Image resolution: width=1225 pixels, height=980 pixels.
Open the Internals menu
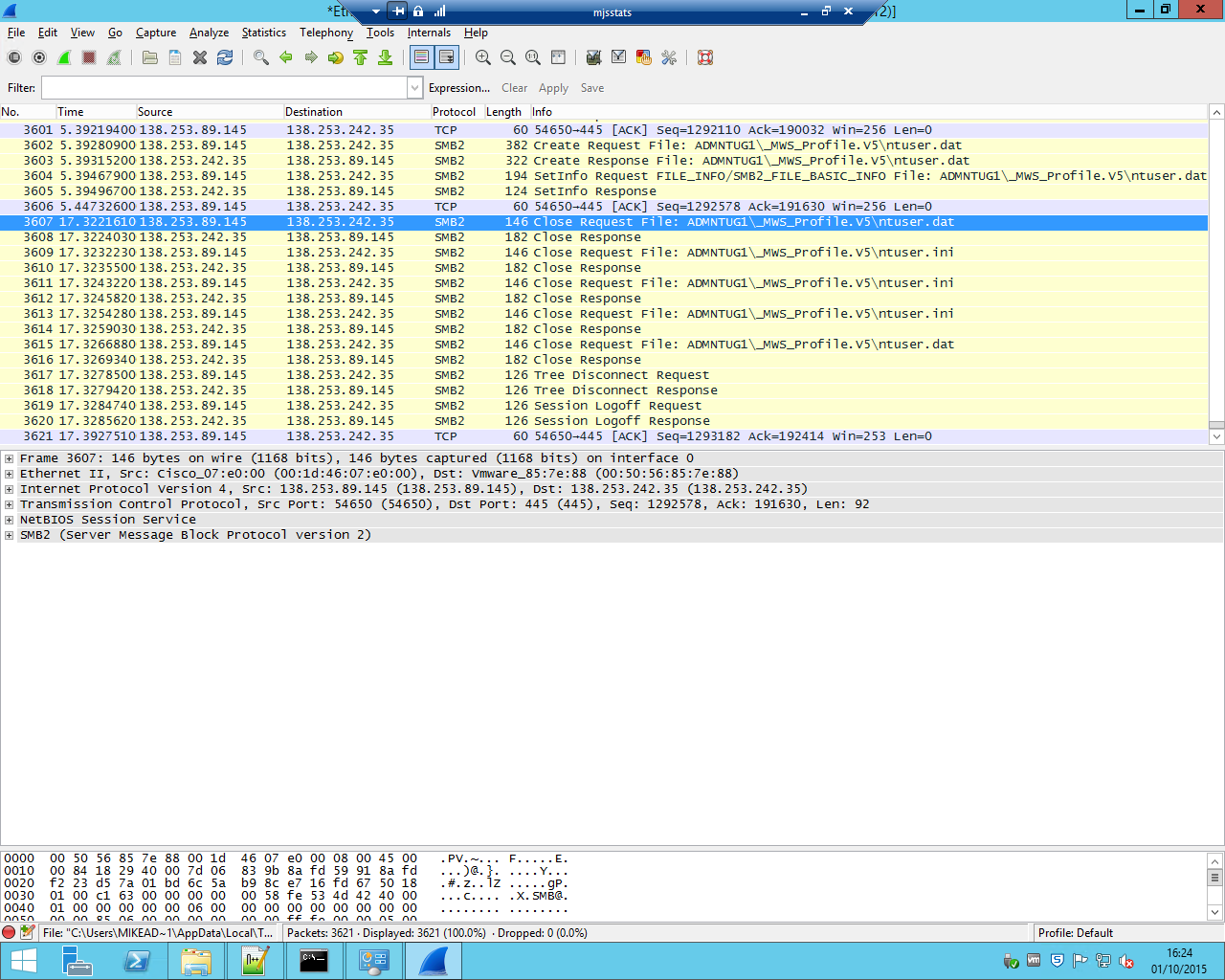[429, 33]
